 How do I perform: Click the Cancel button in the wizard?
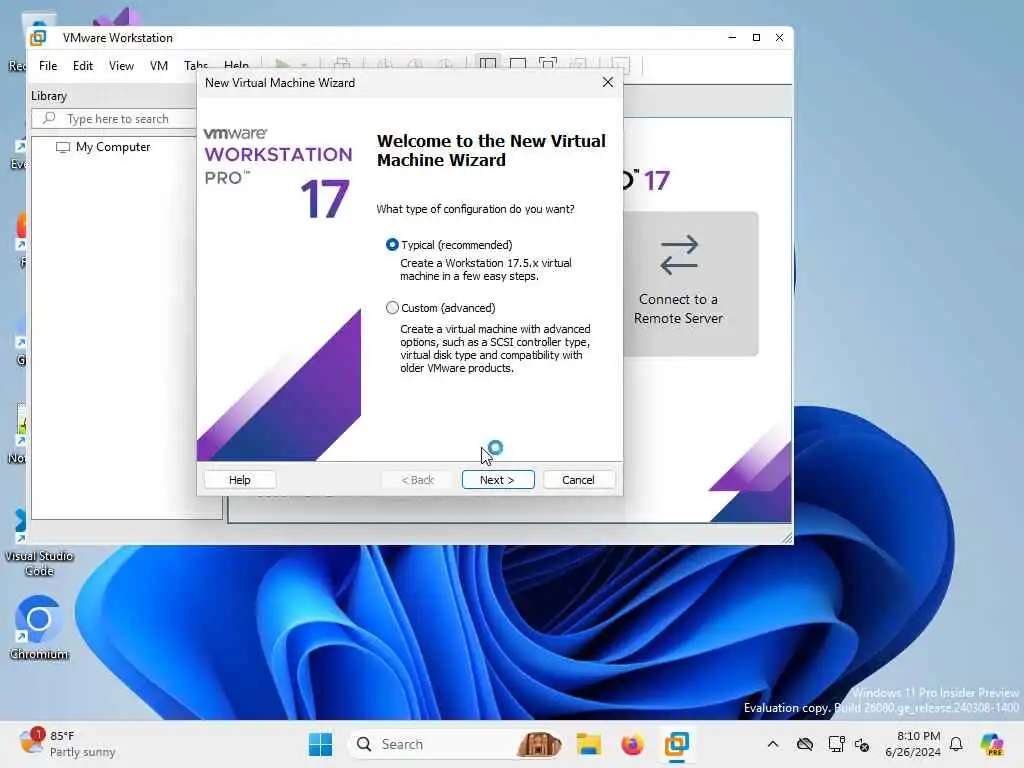[x=578, y=480]
